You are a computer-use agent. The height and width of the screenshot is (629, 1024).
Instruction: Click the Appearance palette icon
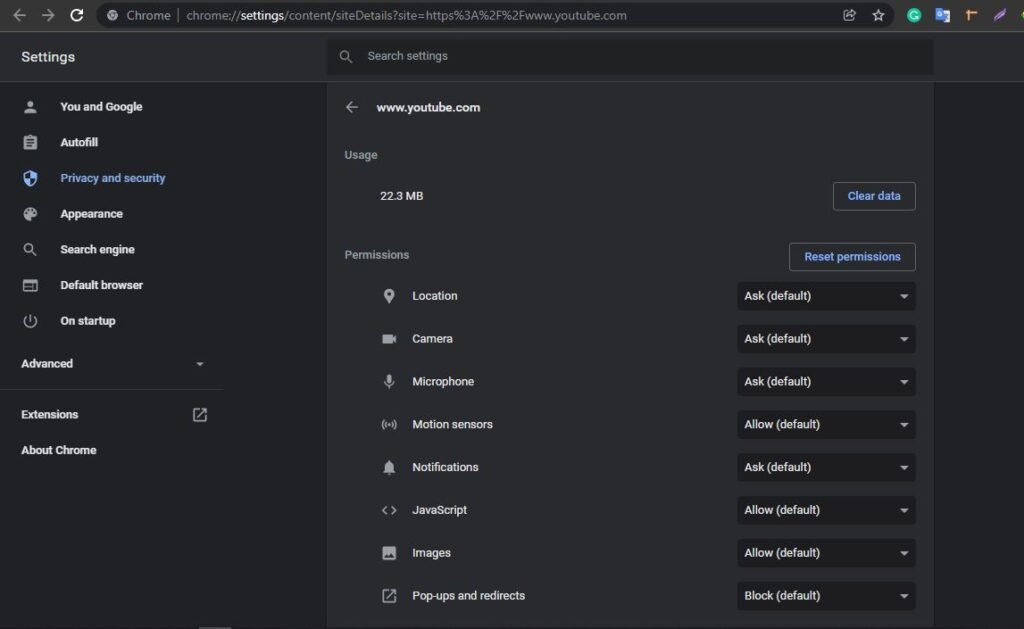click(x=30, y=214)
